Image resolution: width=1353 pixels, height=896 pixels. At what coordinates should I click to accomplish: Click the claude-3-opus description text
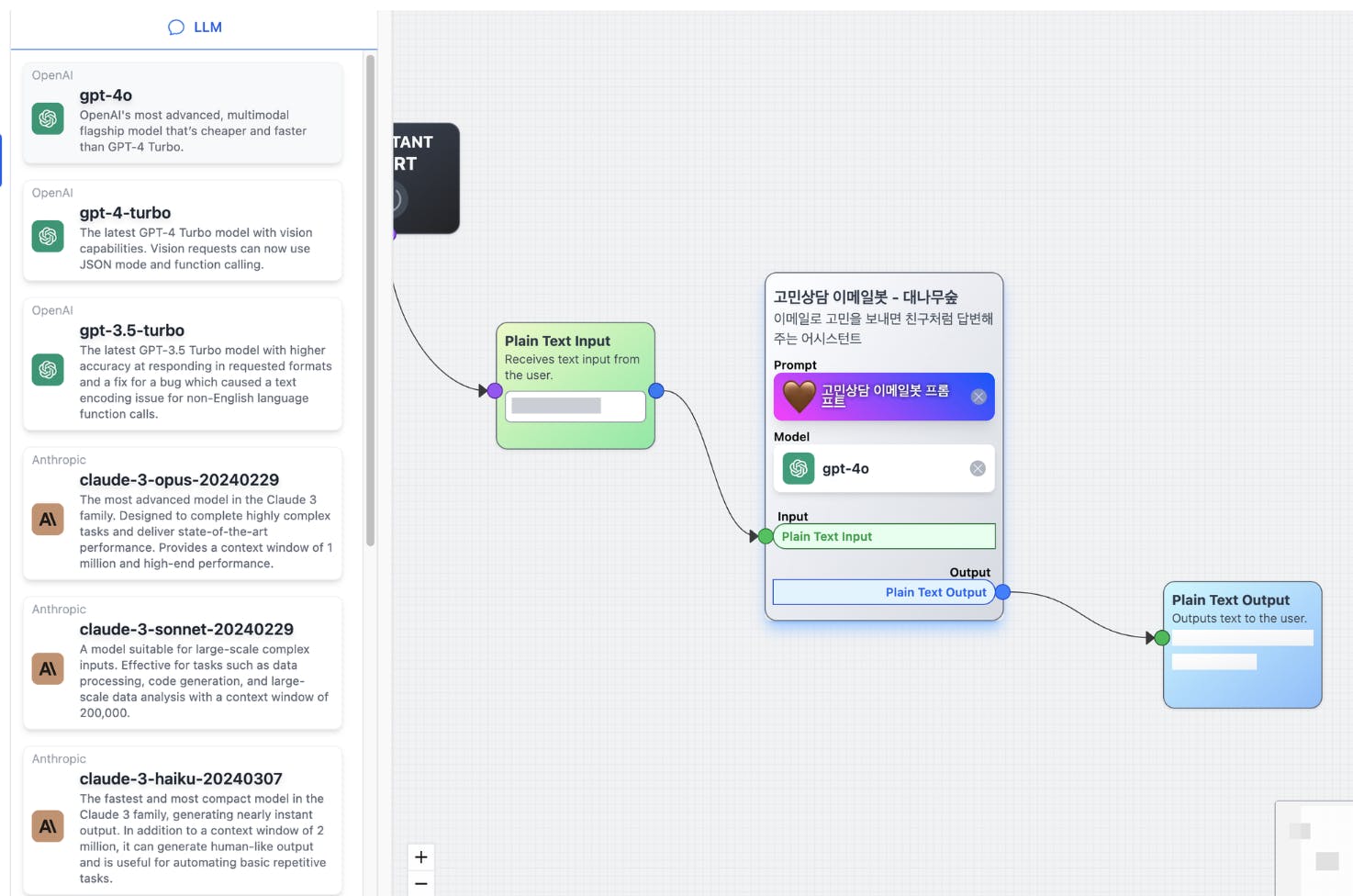207,532
